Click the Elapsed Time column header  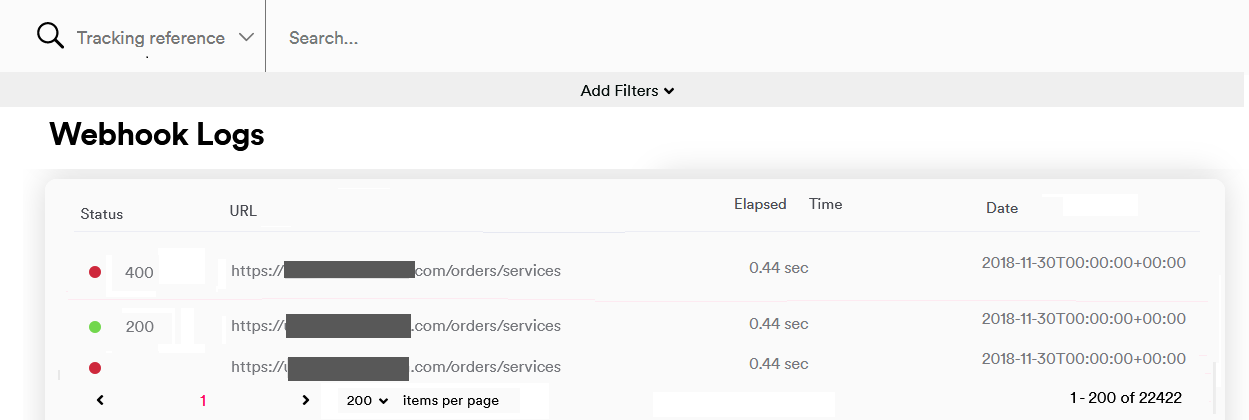tap(787, 204)
